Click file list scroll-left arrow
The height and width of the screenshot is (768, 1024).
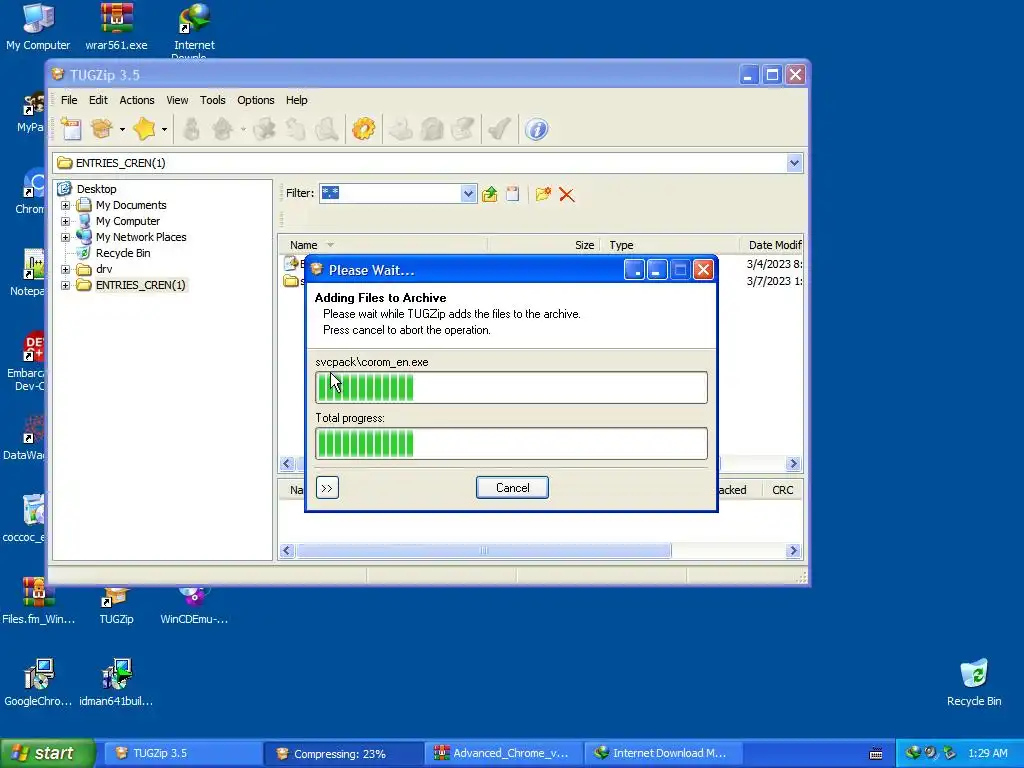click(287, 464)
